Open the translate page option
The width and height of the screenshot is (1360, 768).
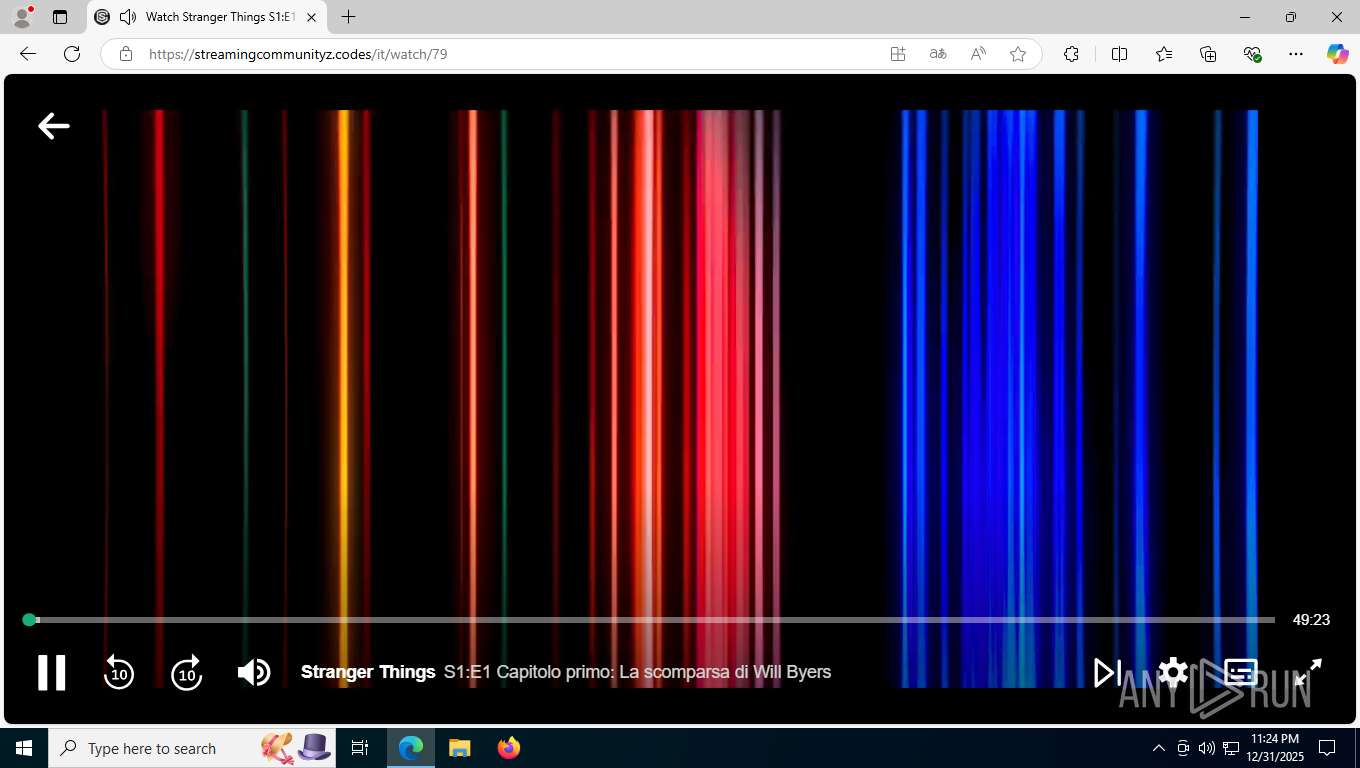click(x=938, y=54)
